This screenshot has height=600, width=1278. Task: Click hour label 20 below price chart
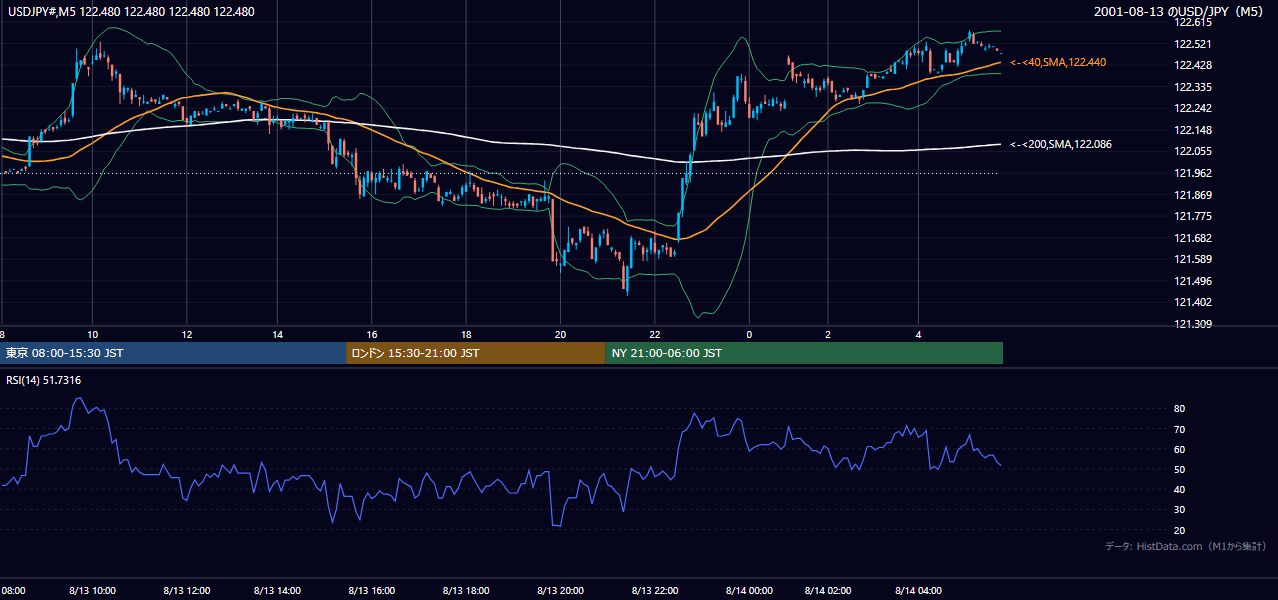pyautogui.click(x=560, y=334)
